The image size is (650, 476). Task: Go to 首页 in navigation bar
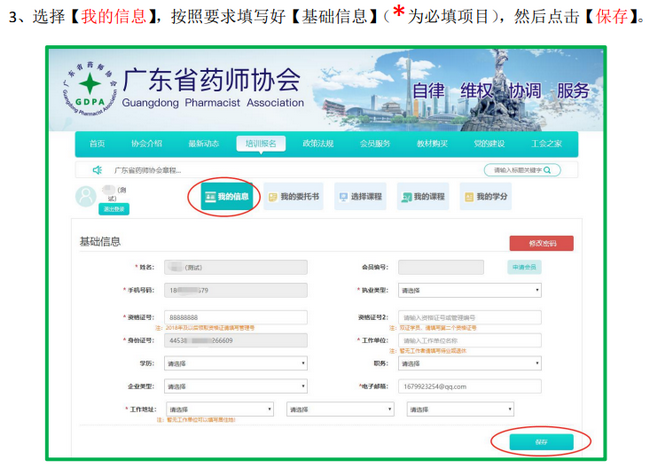click(97, 143)
